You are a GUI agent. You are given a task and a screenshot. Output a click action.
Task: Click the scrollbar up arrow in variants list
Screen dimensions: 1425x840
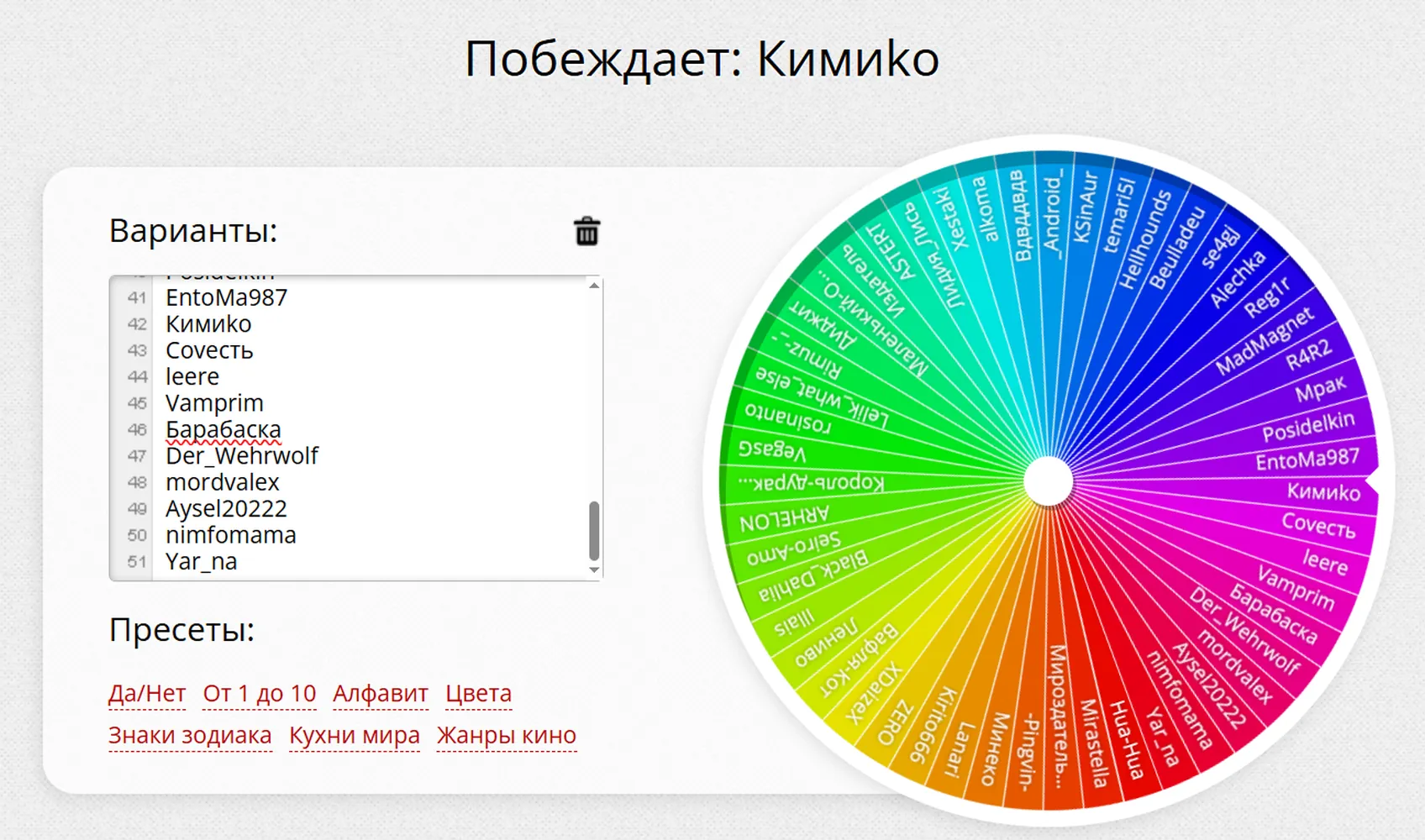[594, 286]
